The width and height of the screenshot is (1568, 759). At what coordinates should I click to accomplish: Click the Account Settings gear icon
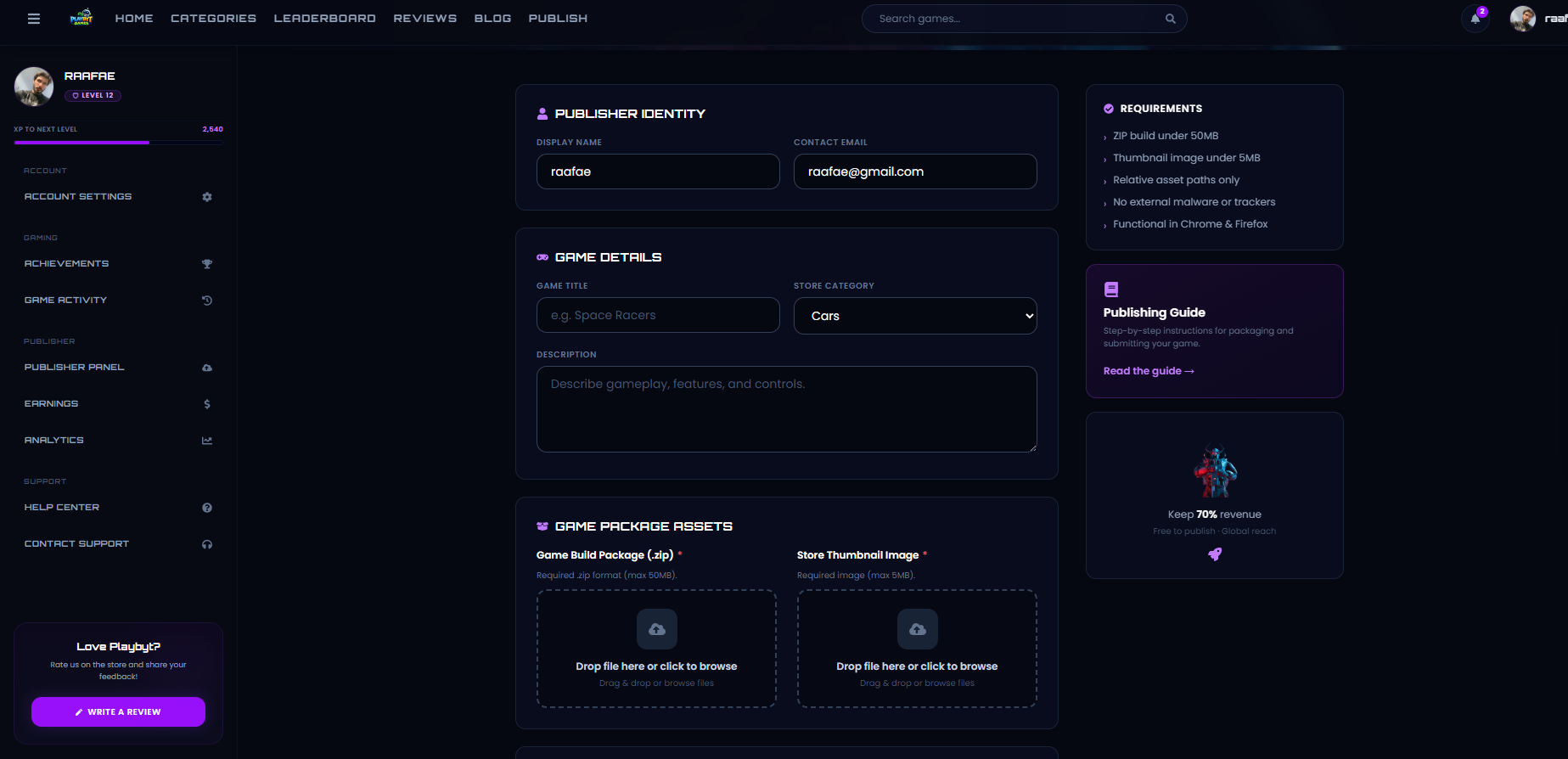point(207,197)
